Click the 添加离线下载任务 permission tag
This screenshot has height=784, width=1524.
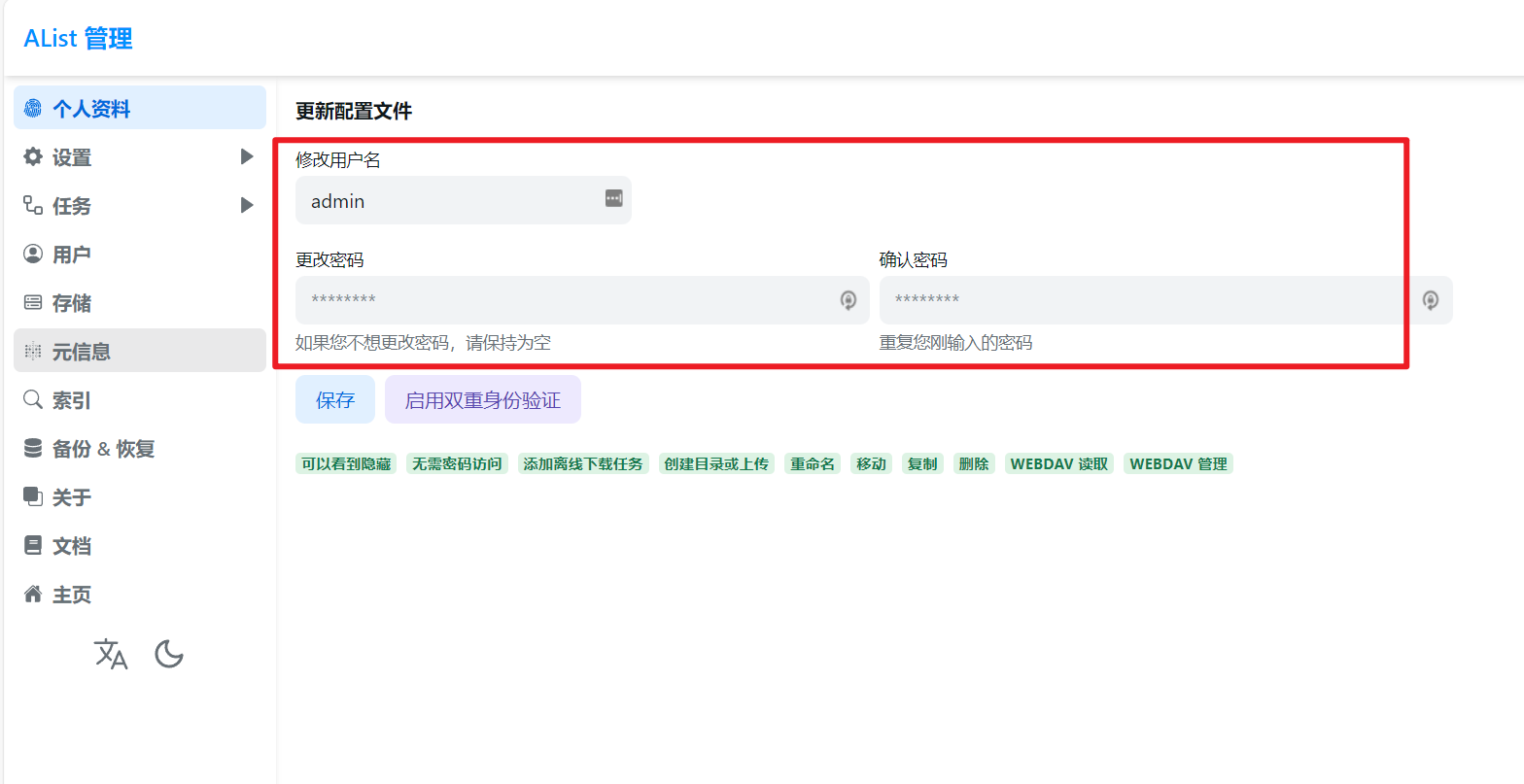(x=583, y=463)
